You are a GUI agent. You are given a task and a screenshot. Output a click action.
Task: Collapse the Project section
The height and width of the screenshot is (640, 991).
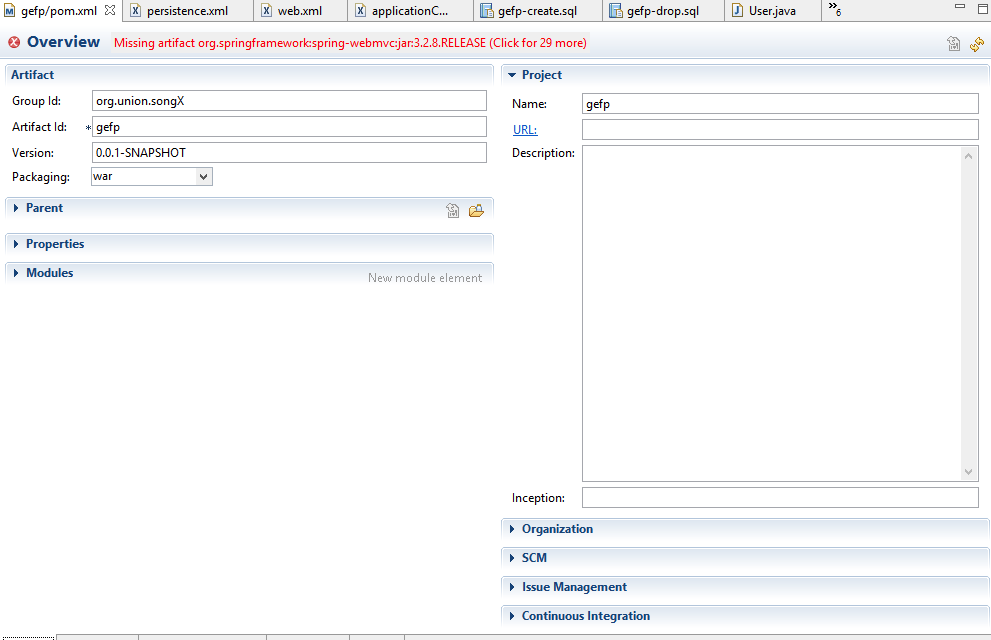(512, 76)
